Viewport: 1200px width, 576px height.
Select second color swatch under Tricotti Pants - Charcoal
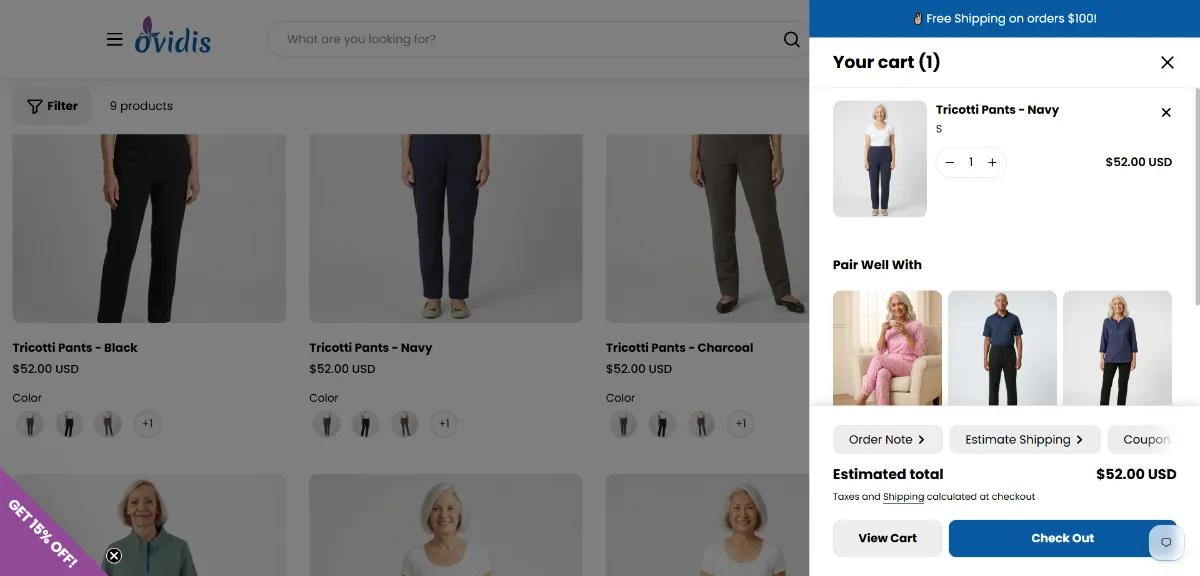tap(662, 424)
